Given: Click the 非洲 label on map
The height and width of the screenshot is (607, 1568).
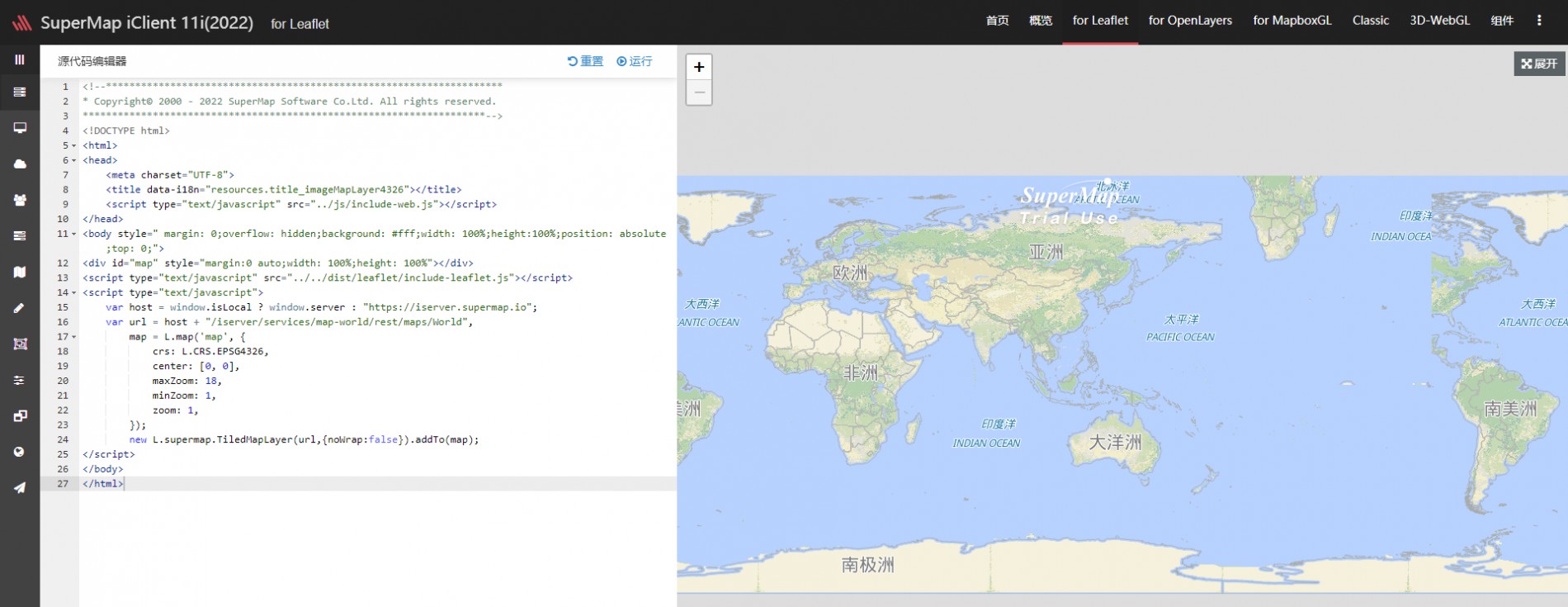Looking at the screenshot, I should click(x=861, y=373).
